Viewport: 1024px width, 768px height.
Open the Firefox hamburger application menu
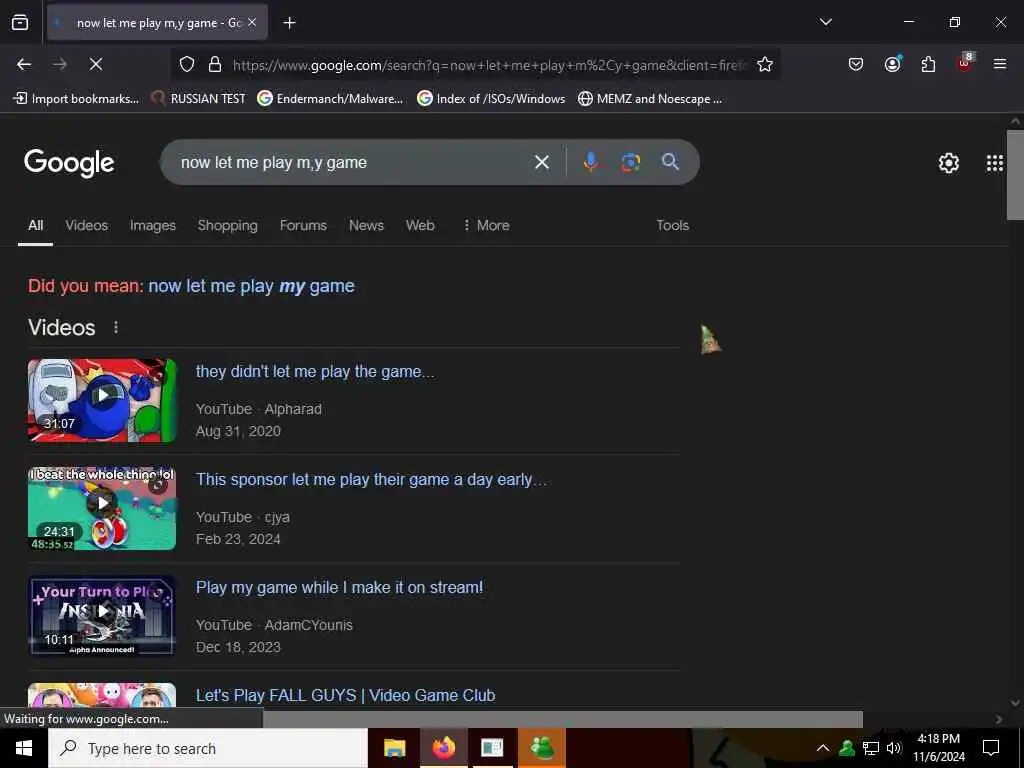click(x=999, y=64)
